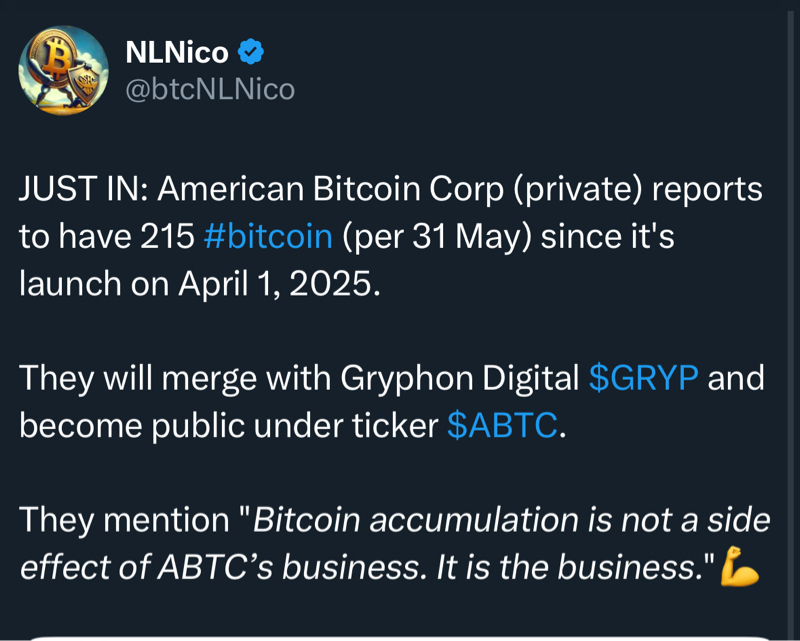This screenshot has width=800, height=641.
Task: Open the NLNico display name
Action: click(x=176, y=52)
